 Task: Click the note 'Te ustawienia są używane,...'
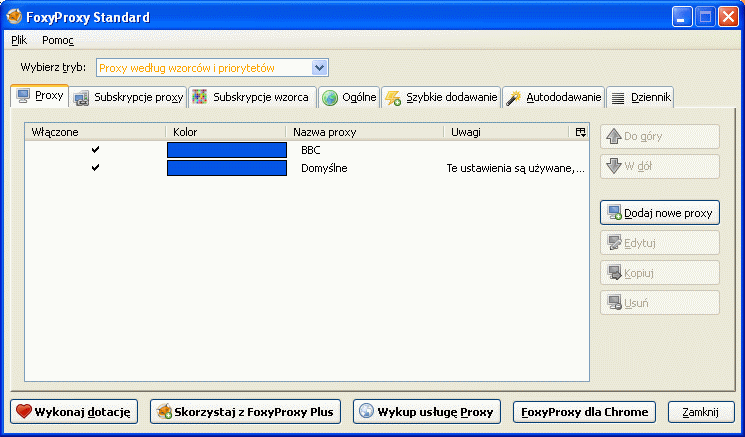tap(516, 168)
